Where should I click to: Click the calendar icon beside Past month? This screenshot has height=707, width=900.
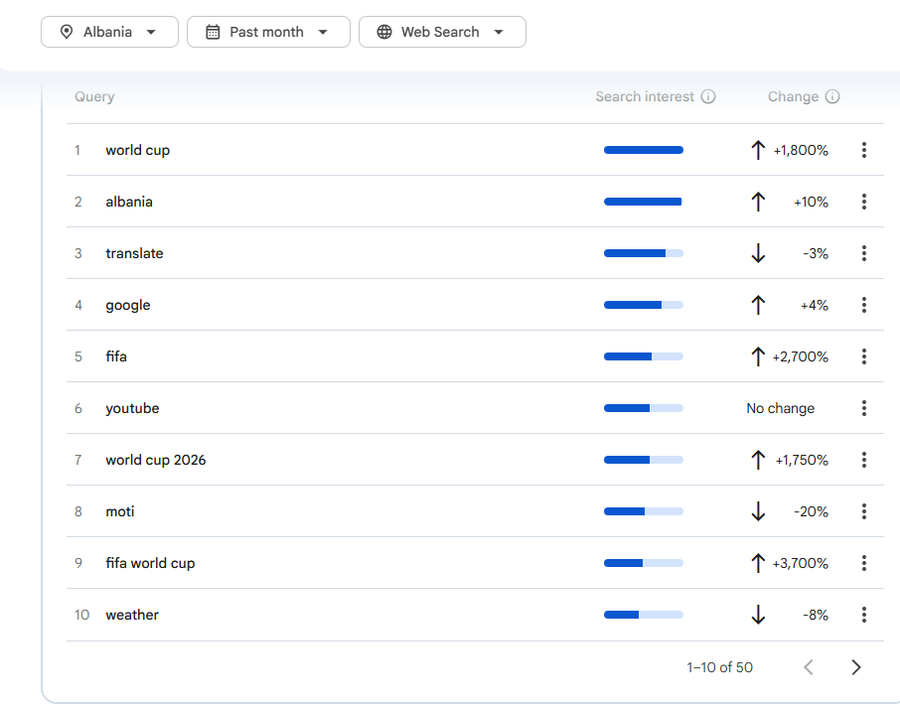click(x=212, y=32)
